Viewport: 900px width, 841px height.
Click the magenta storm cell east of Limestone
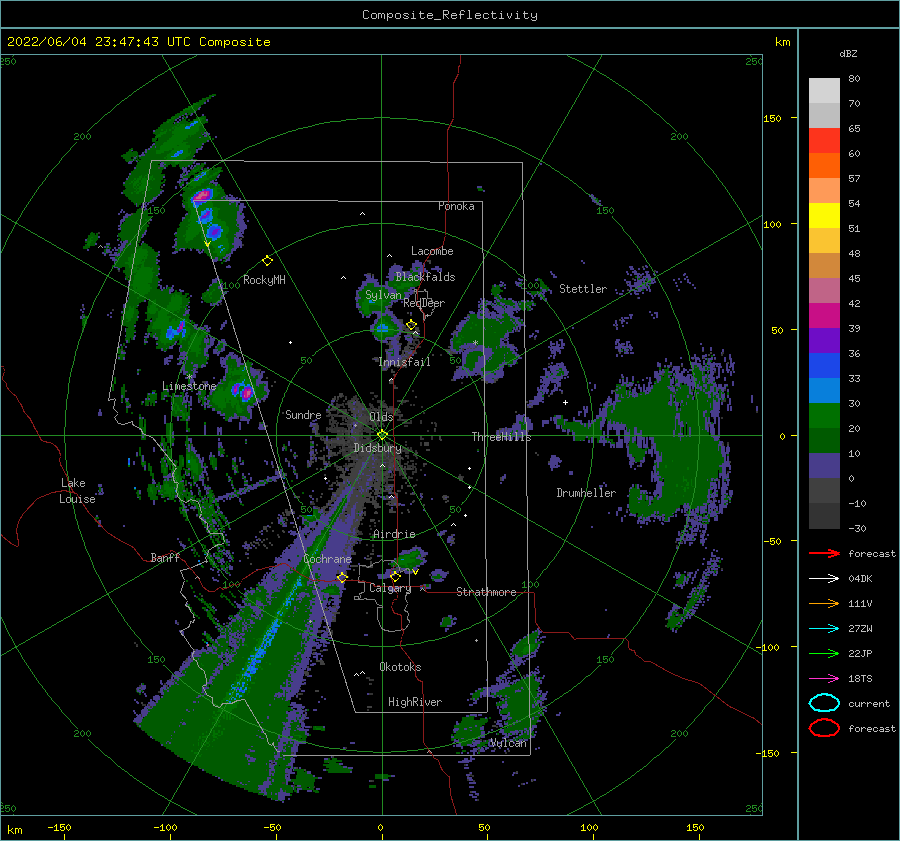click(247, 393)
